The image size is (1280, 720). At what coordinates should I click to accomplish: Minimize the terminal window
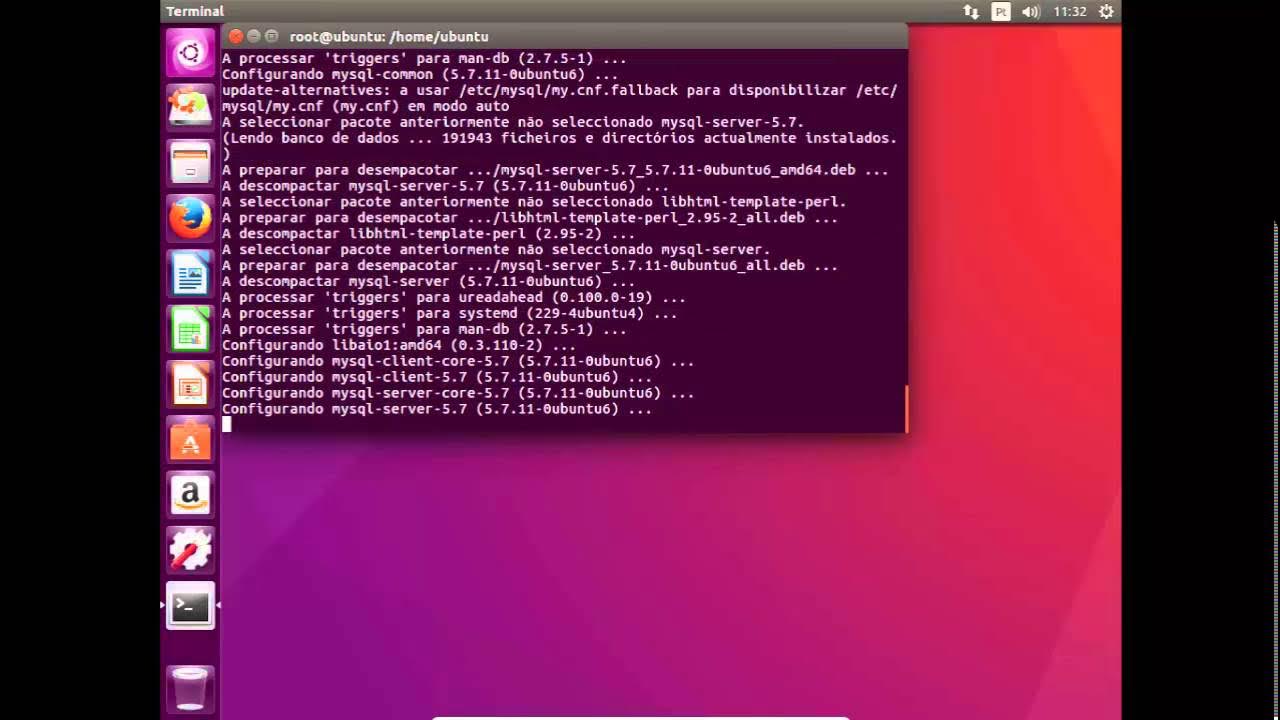[x=253, y=36]
